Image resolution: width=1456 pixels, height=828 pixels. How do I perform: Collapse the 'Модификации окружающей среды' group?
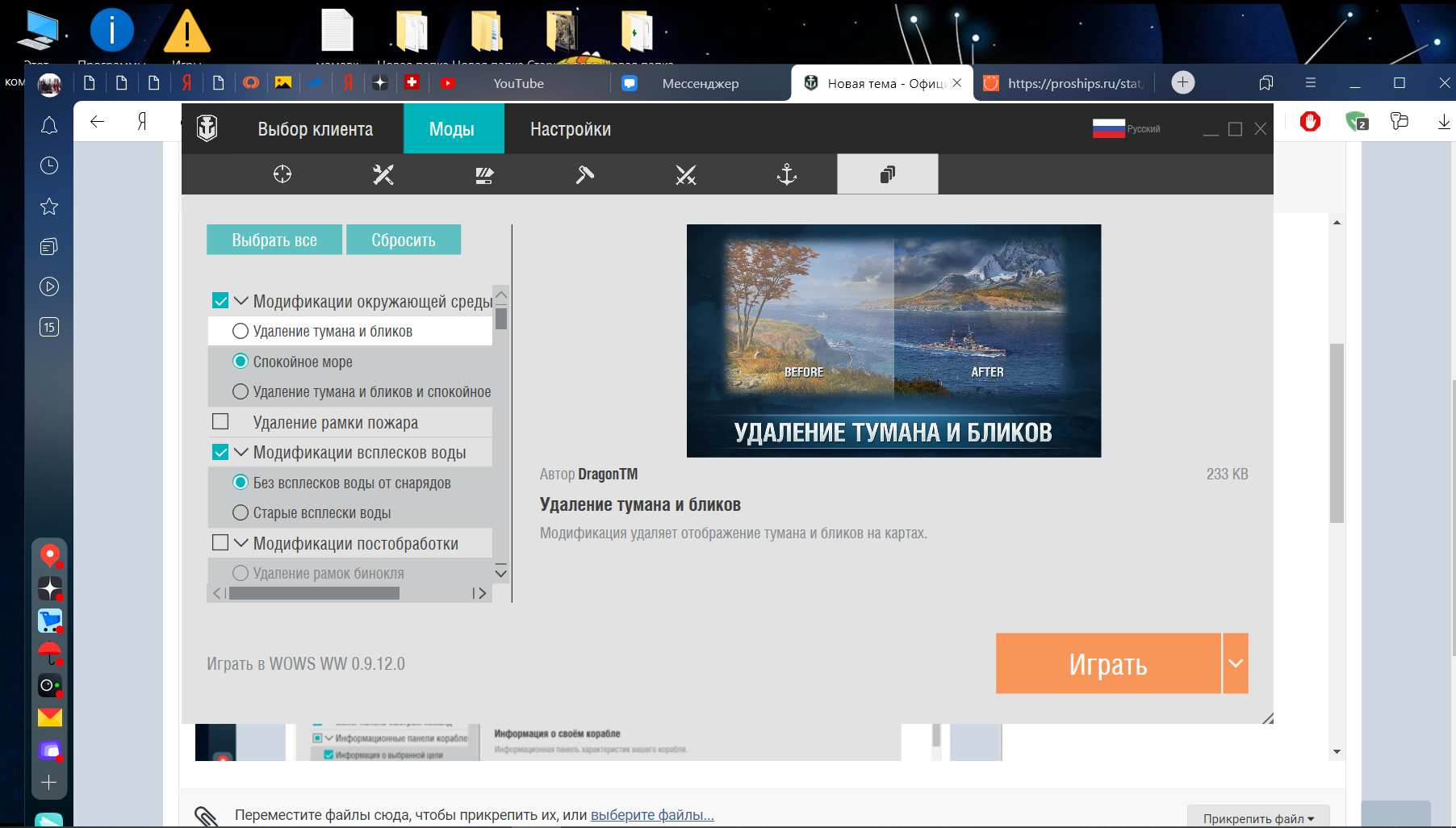(241, 300)
